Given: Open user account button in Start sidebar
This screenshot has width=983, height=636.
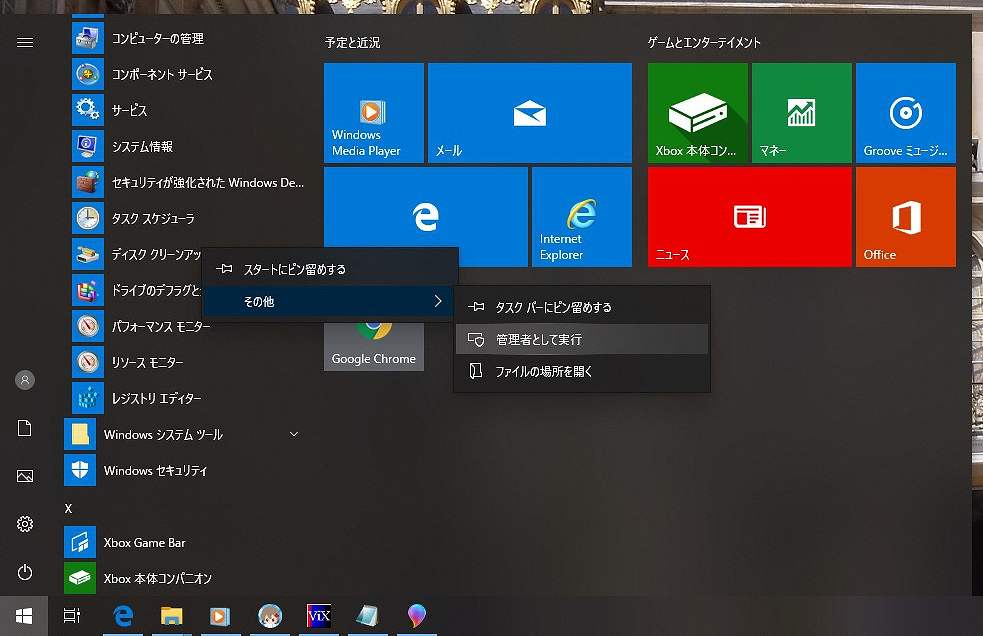Looking at the screenshot, I should 25,380.
